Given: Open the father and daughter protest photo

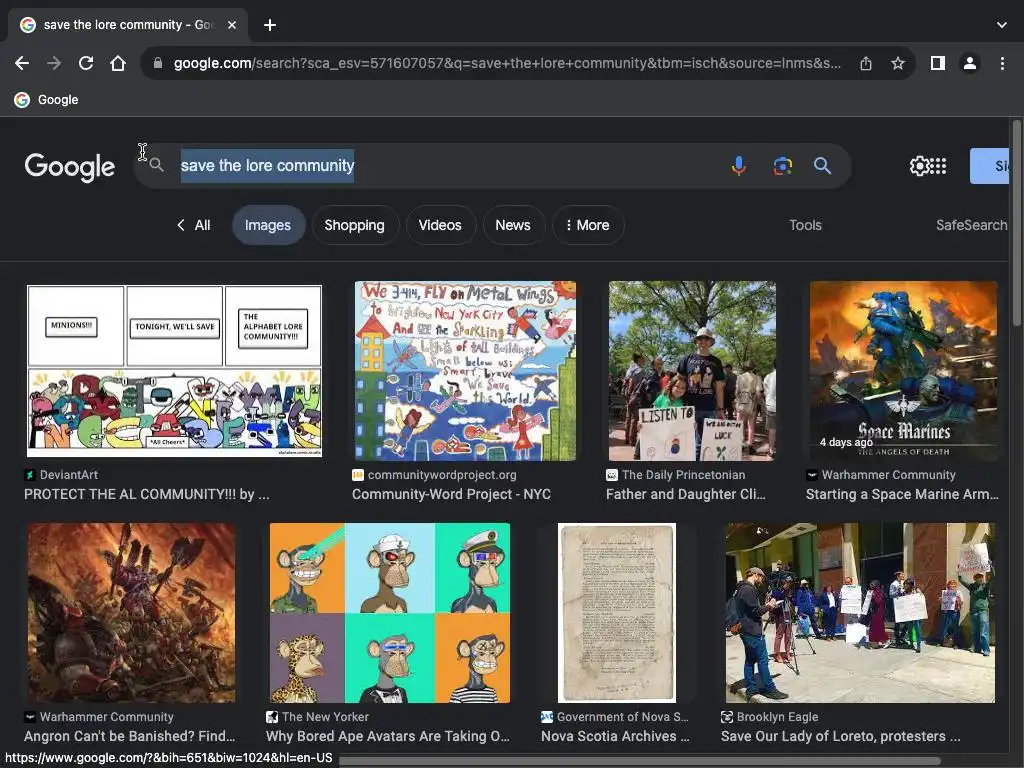Looking at the screenshot, I should (x=692, y=371).
